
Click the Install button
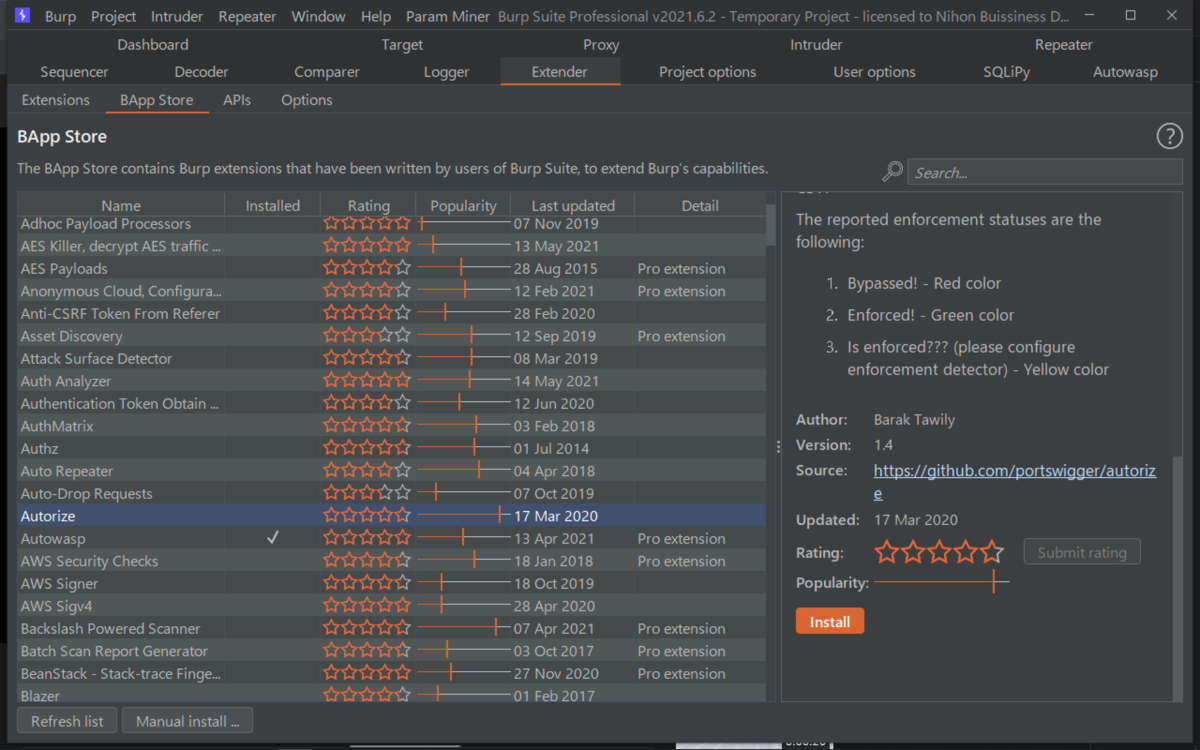tap(830, 621)
